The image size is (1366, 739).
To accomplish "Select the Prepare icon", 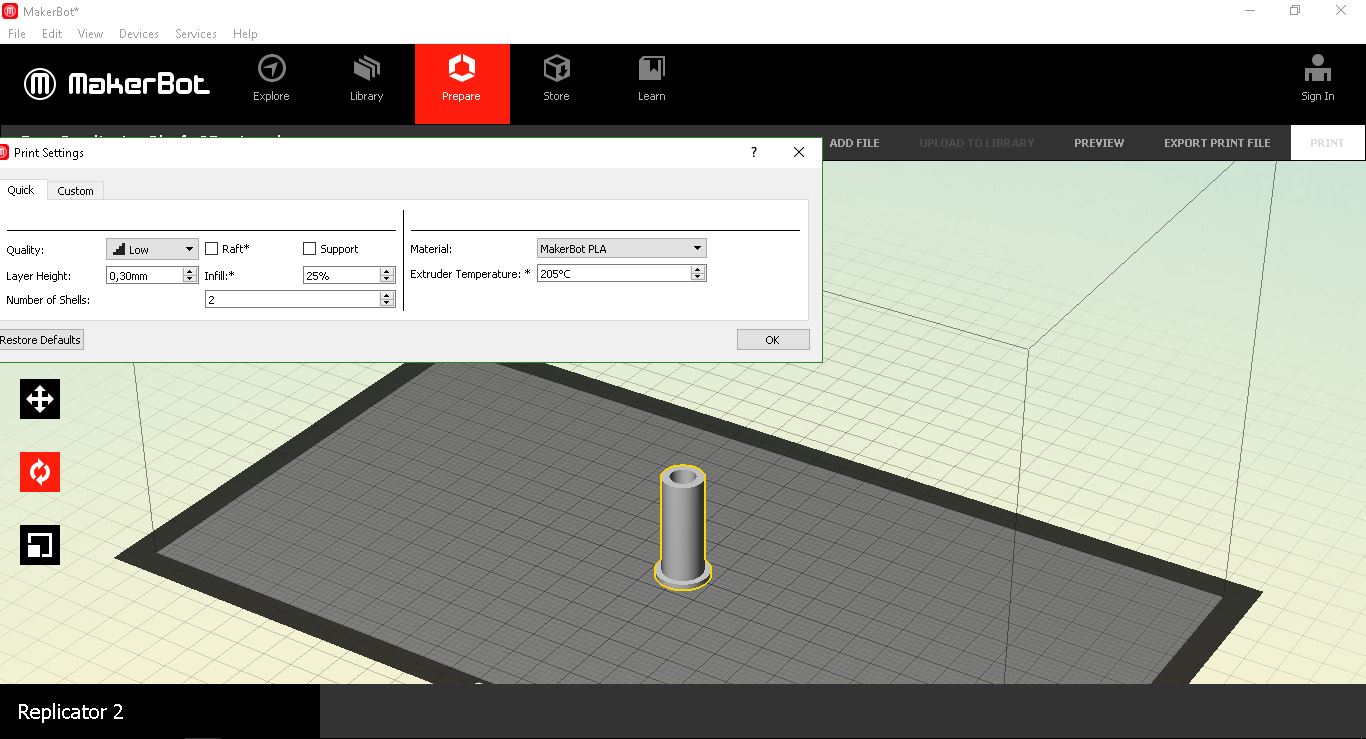I will click(461, 69).
